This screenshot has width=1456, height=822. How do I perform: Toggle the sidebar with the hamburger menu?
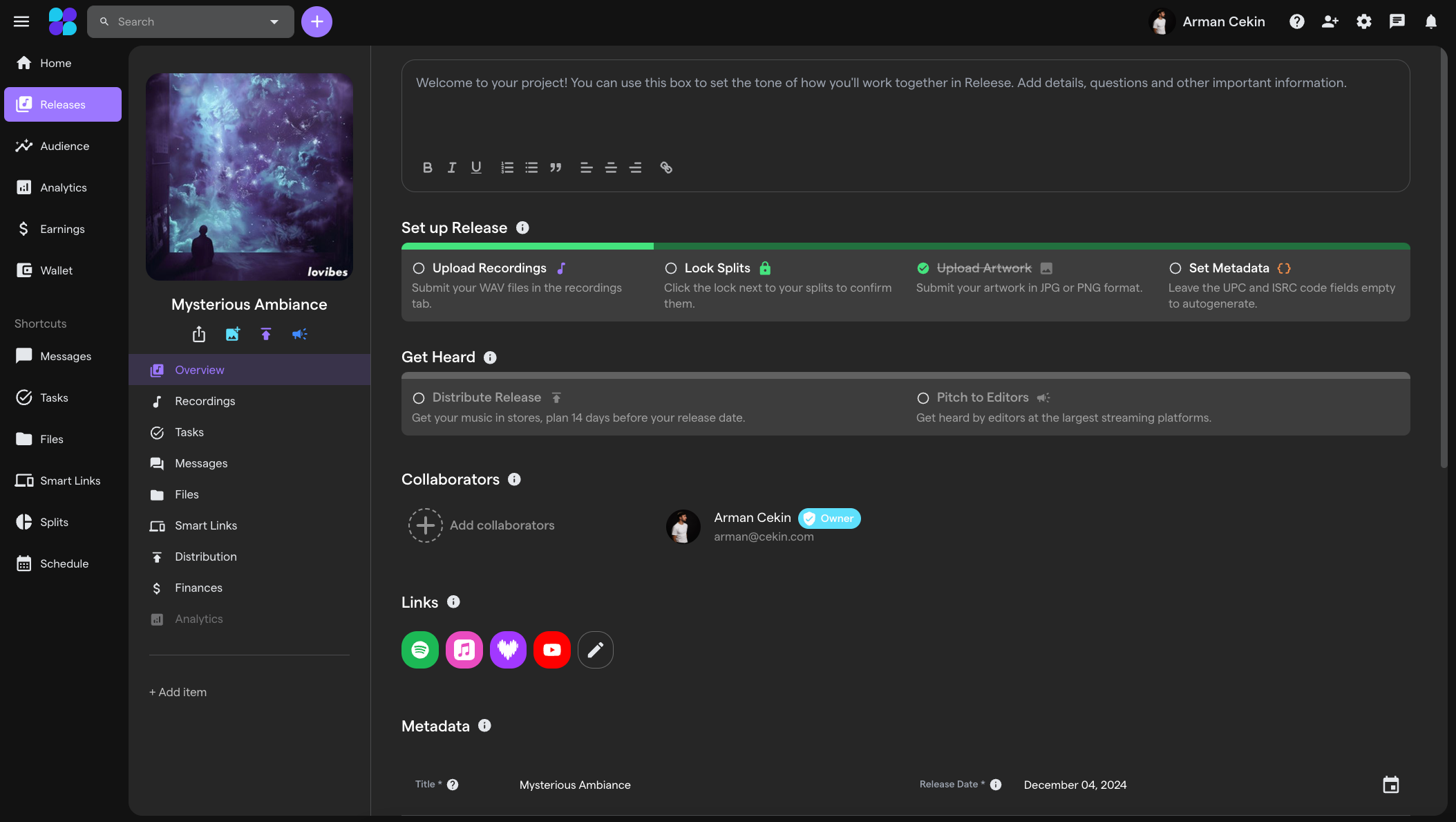[x=21, y=21]
